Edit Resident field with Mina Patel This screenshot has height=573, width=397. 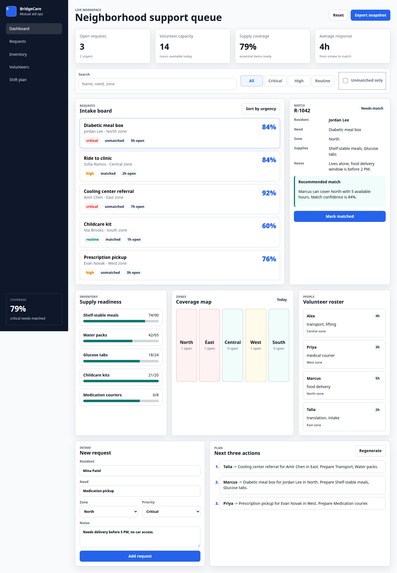point(140,471)
